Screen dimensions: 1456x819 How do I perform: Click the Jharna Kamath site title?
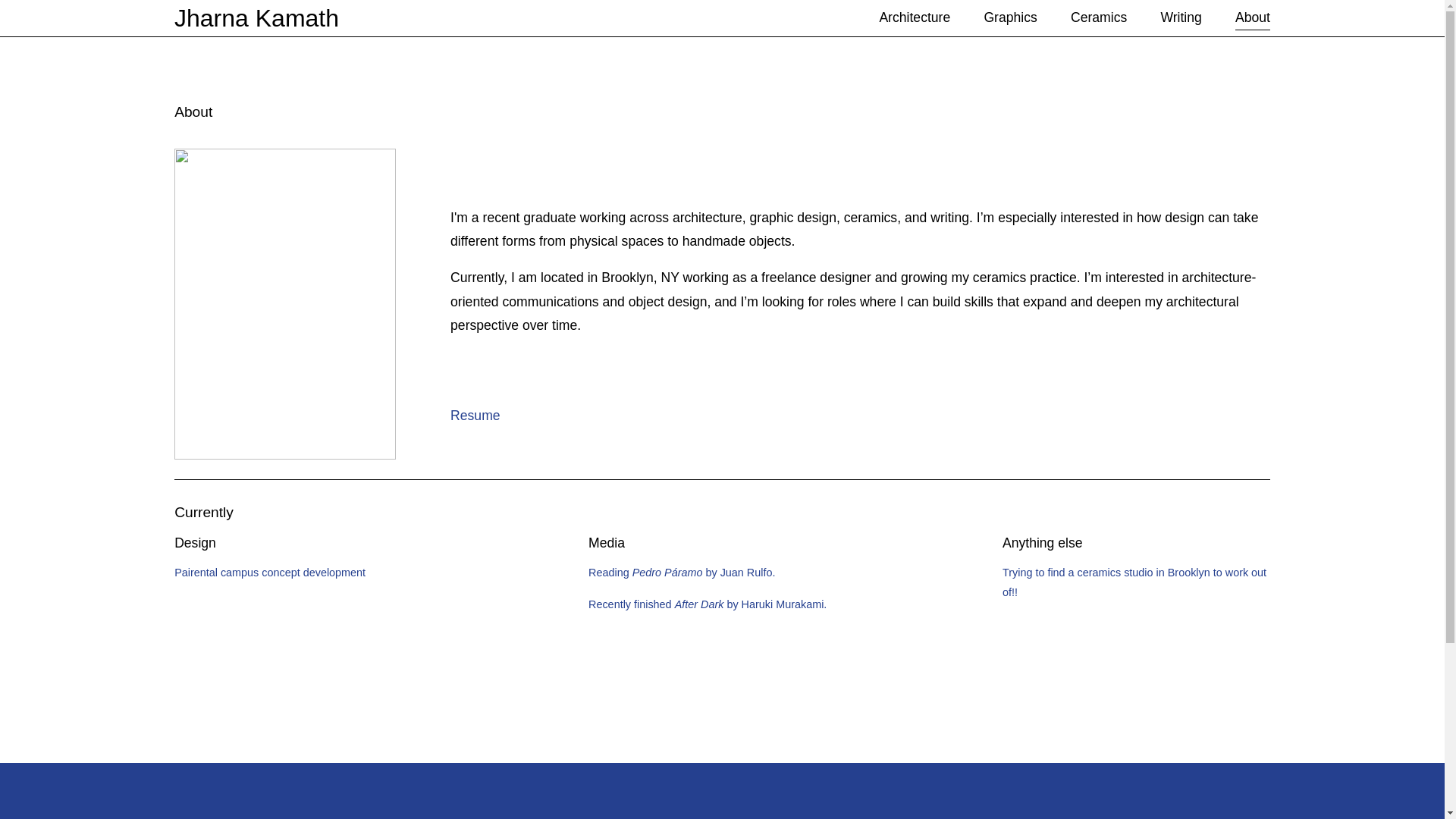pyautogui.click(x=256, y=18)
